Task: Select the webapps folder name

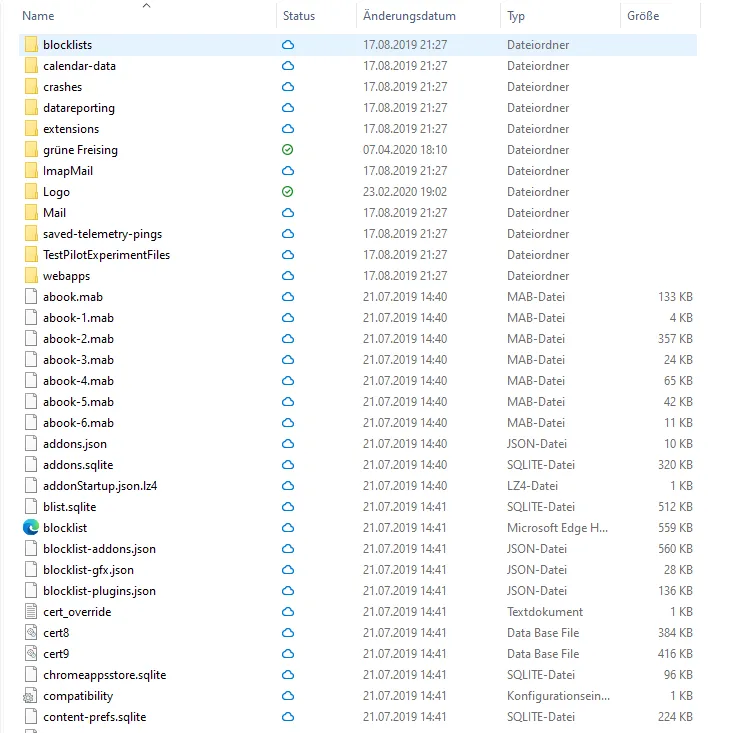Action: click(66, 276)
